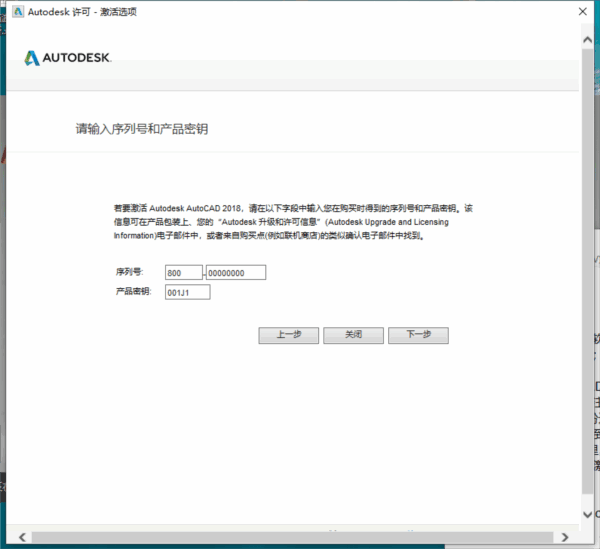The height and width of the screenshot is (549, 600).
Task: Click the 产品密钥 label text
Action: pyautogui.click(x=134, y=292)
